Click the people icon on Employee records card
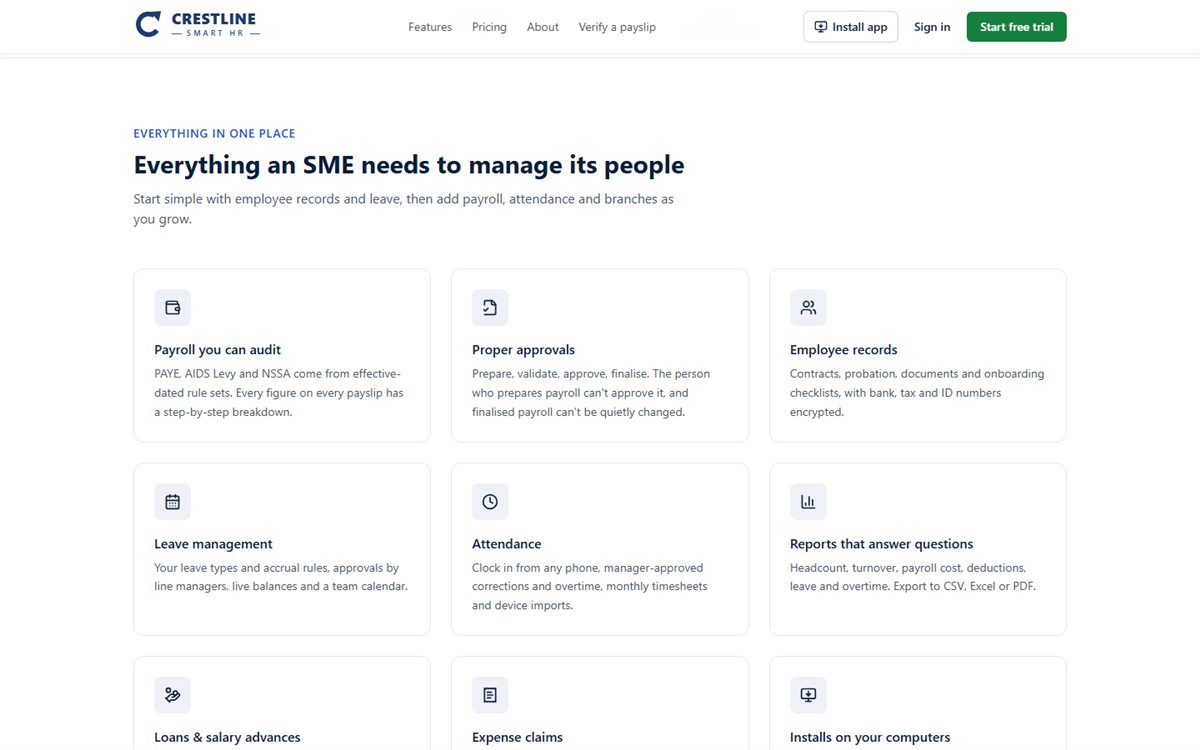Image resolution: width=1200 pixels, height=750 pixels. 808,308
